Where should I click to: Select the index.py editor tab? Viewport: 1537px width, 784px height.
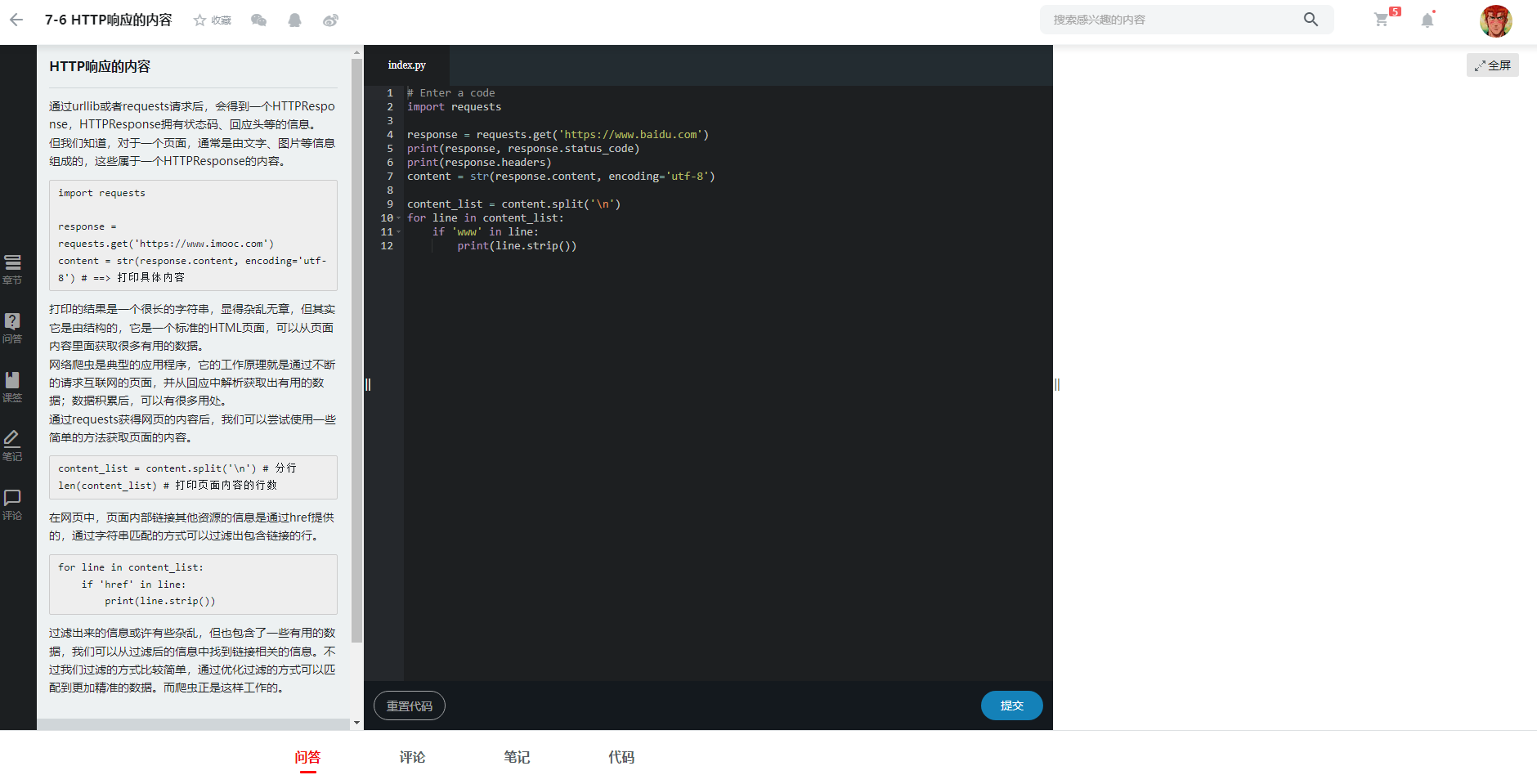tap(406, 65)
